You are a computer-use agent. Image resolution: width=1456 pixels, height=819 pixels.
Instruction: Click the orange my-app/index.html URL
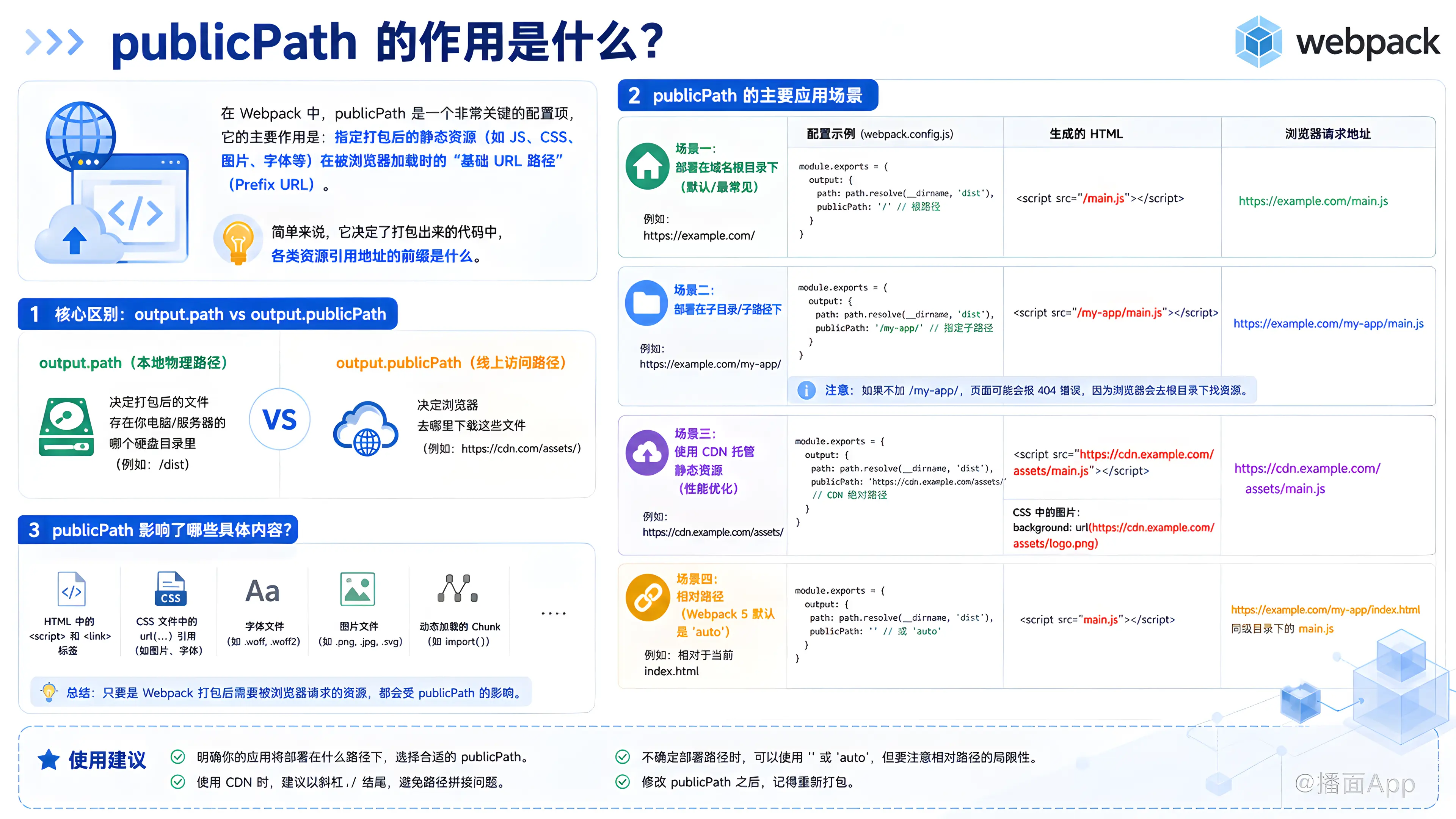click(x=1325, y=609)
